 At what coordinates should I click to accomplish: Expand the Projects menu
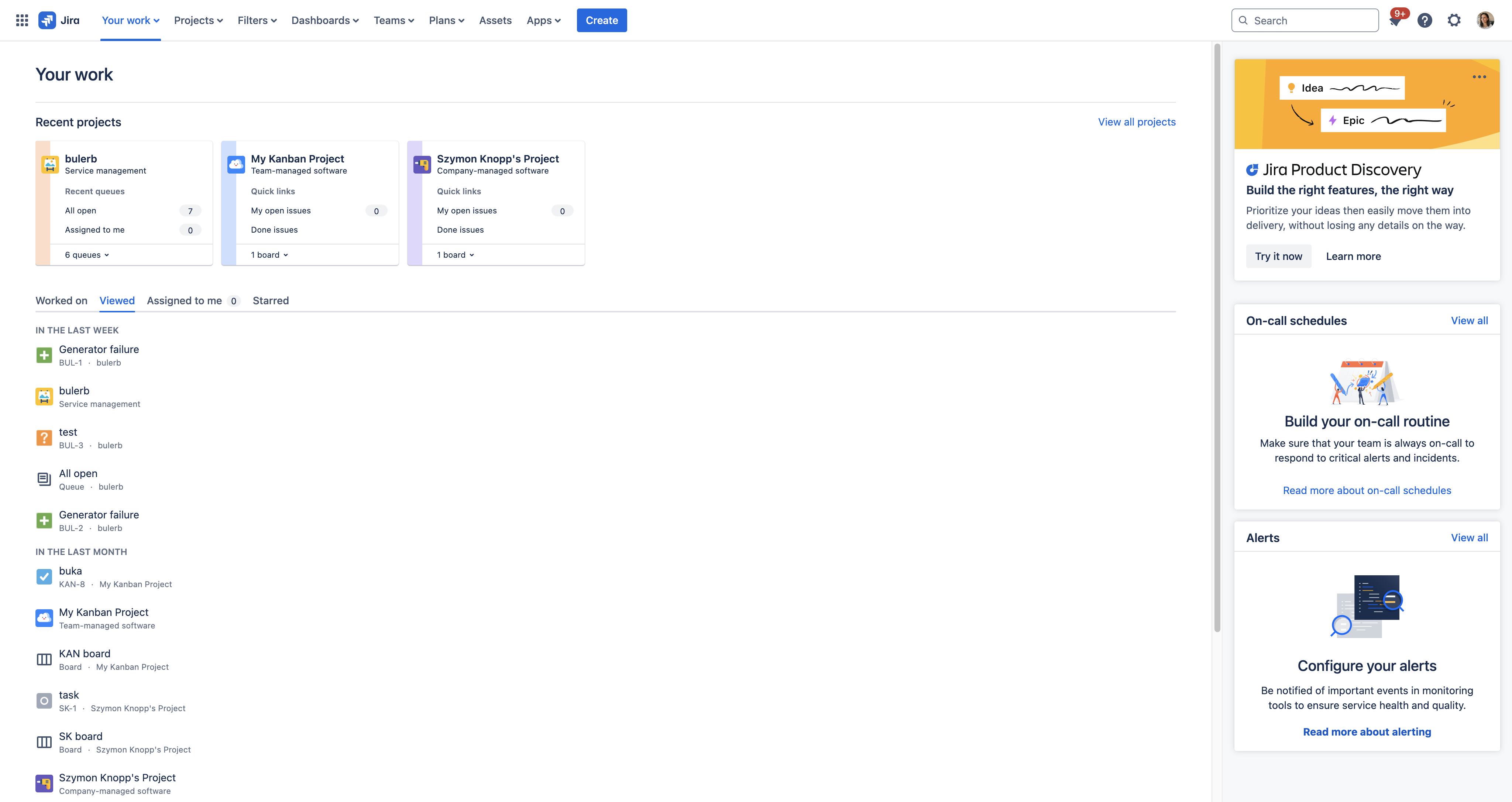coord(198,21)
